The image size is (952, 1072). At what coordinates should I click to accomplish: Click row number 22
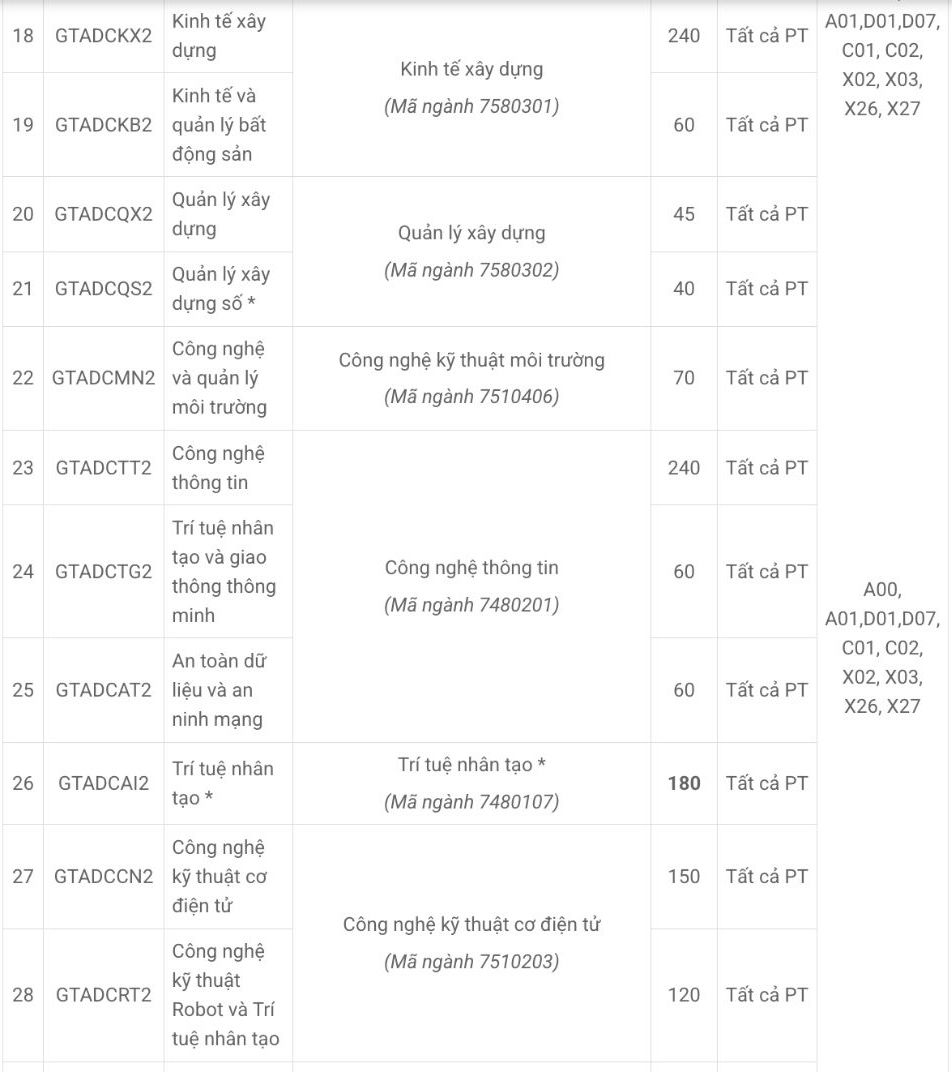[x=22, y=378]
